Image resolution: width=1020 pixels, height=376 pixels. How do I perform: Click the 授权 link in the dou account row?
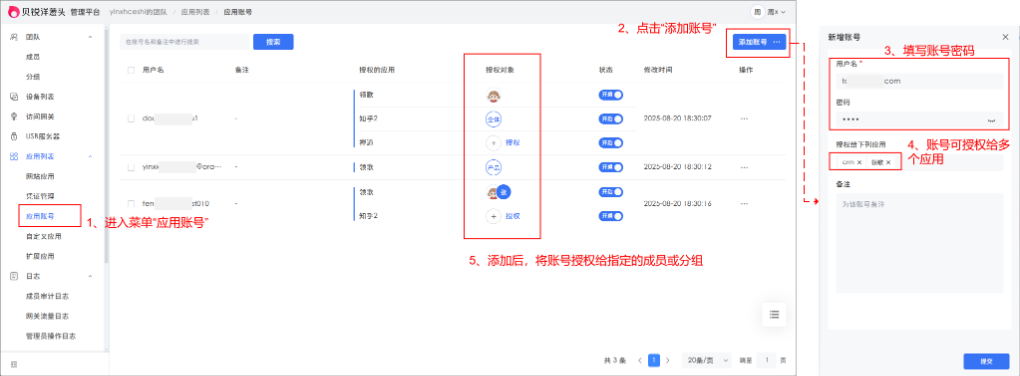pos(513,142)
